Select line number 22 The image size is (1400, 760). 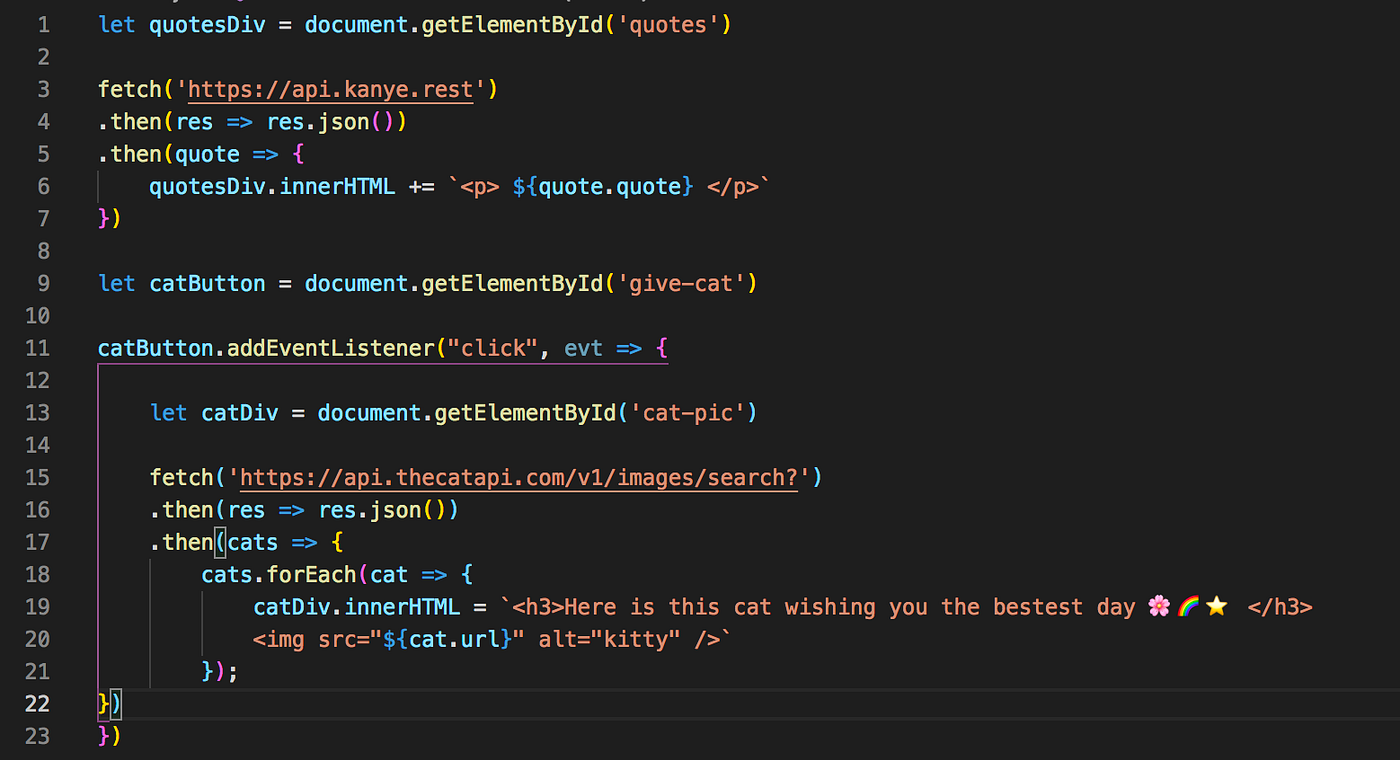pos(37,703)
